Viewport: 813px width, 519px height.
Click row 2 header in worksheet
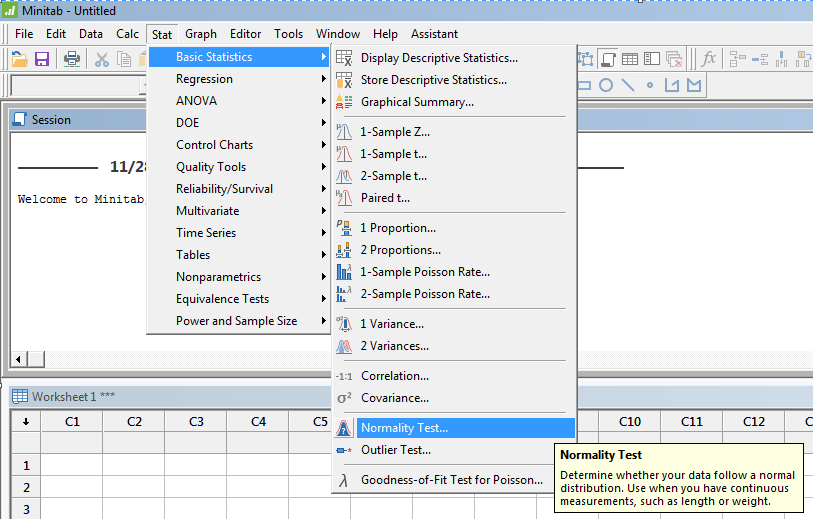tap(26, 487)
